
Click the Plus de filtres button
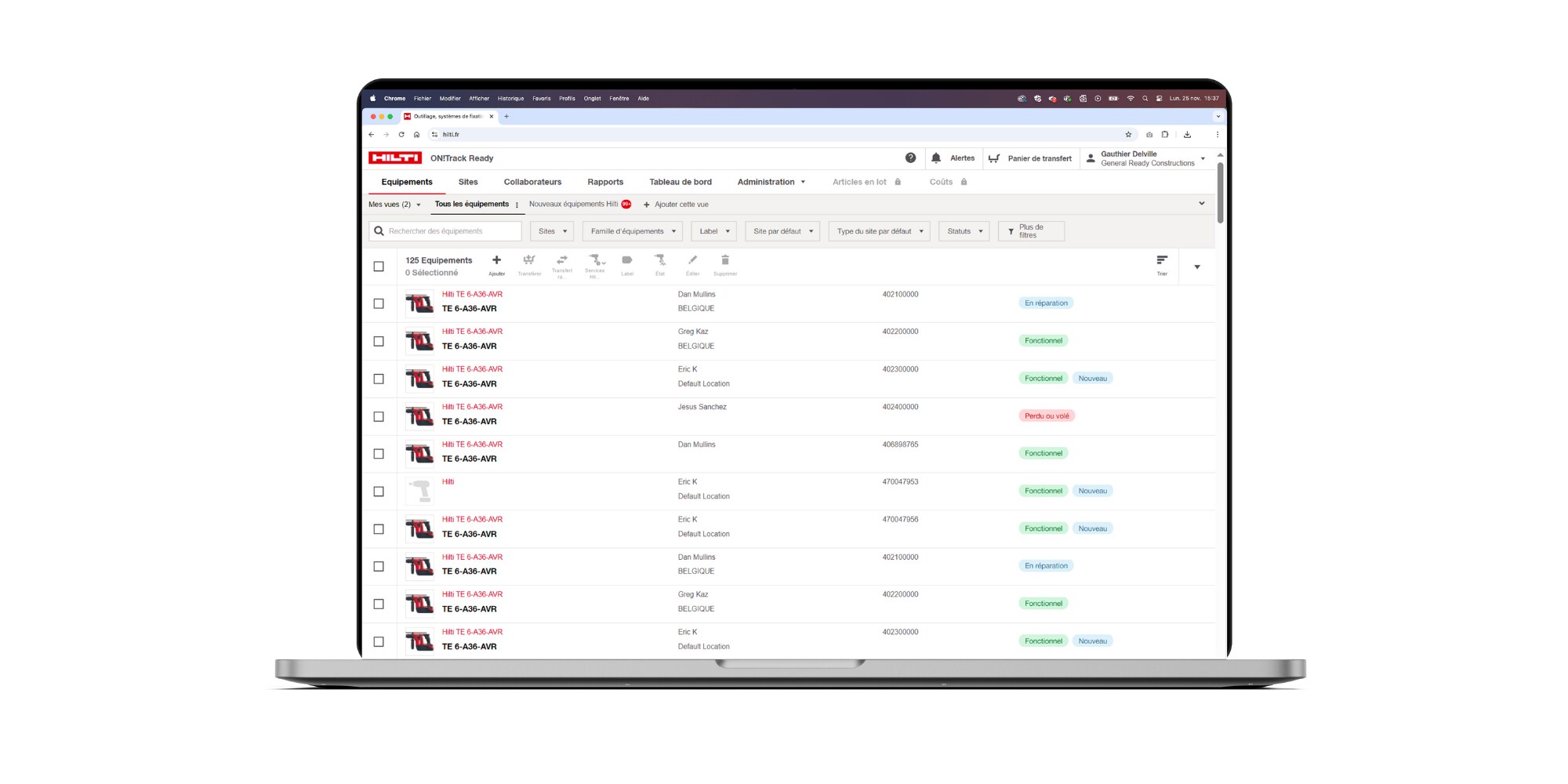tap(1030, 231)
